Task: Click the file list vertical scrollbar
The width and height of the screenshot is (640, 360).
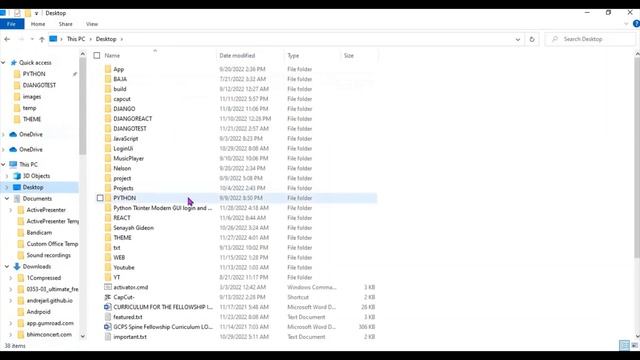Action: pyautogui.click(x=637, y=157)
